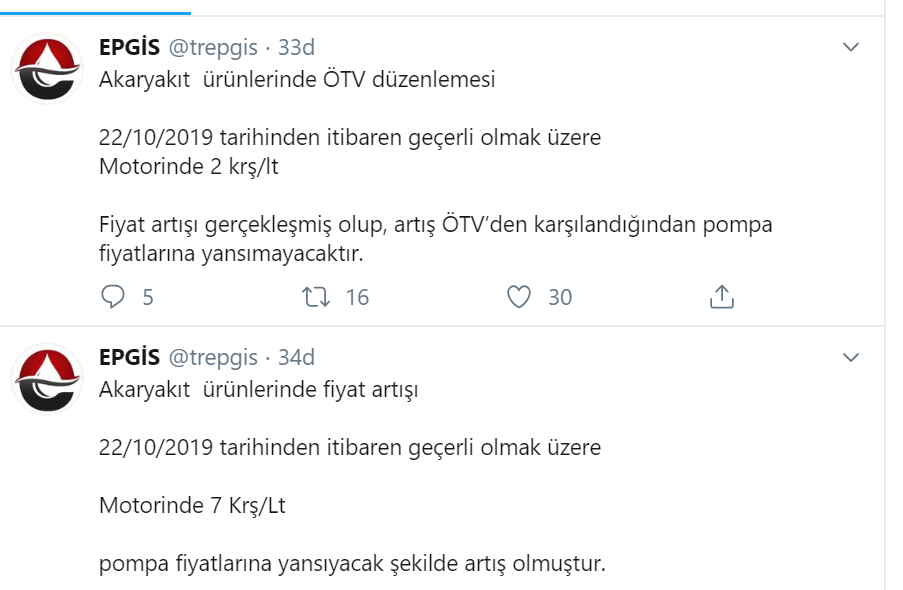
Task: Open EPGİS name link on first tweet
Action: pyautogui.click(x=130, y=47)
